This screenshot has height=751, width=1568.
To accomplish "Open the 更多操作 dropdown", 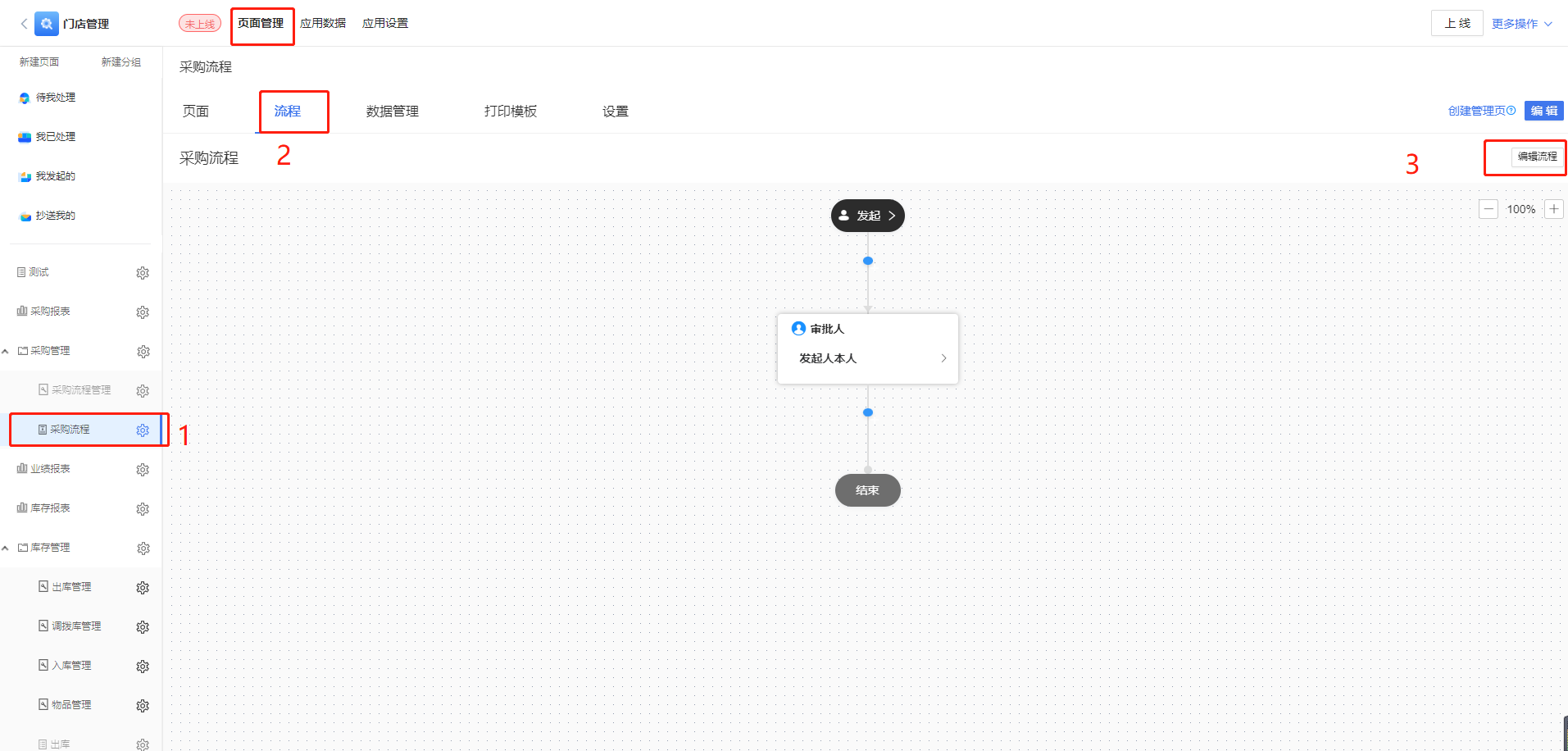I will pyautogui.click(x=1522, y=24).
